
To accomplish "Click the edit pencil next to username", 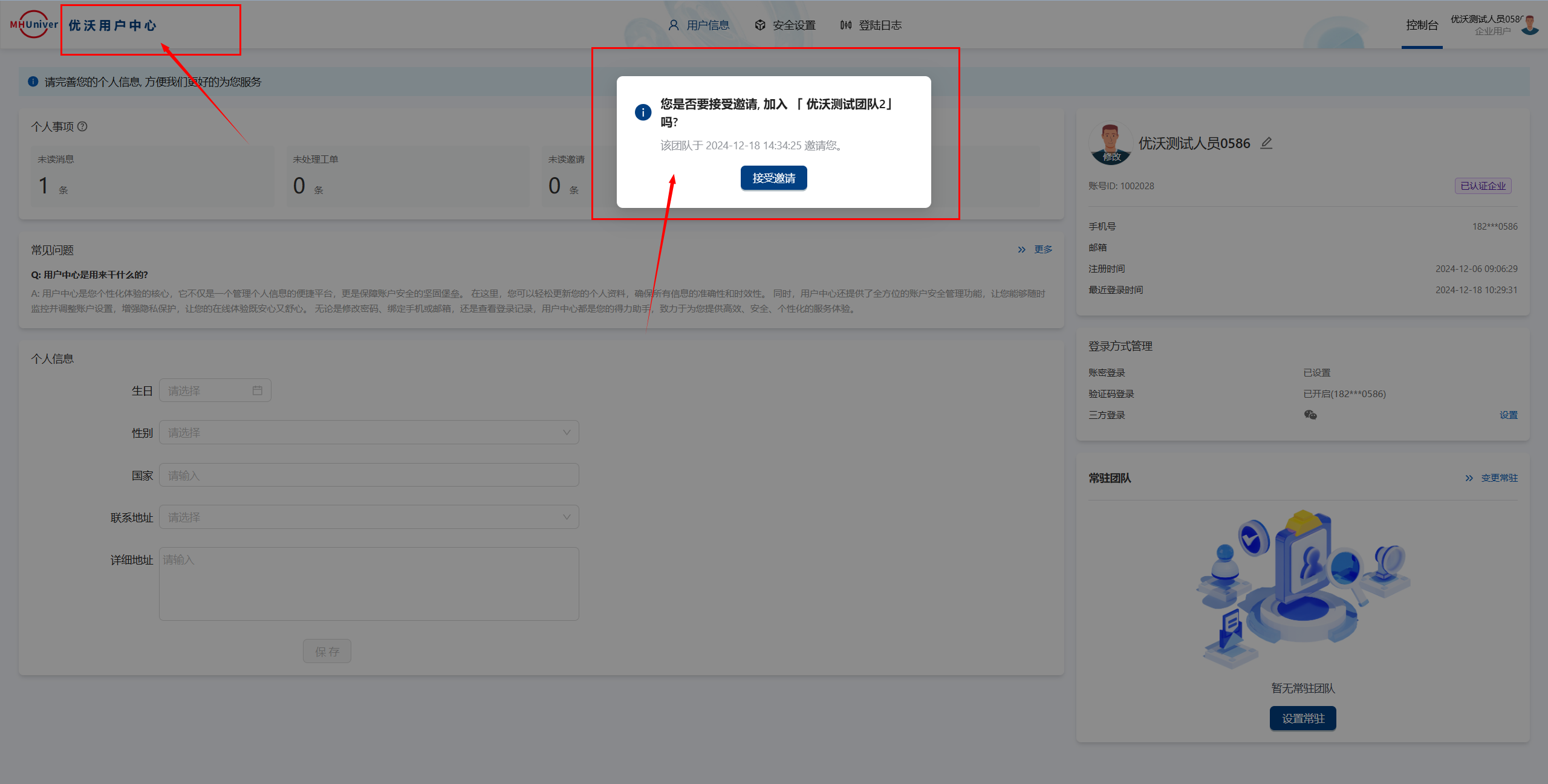I will pyautogui.click(x=1266, y=143).
